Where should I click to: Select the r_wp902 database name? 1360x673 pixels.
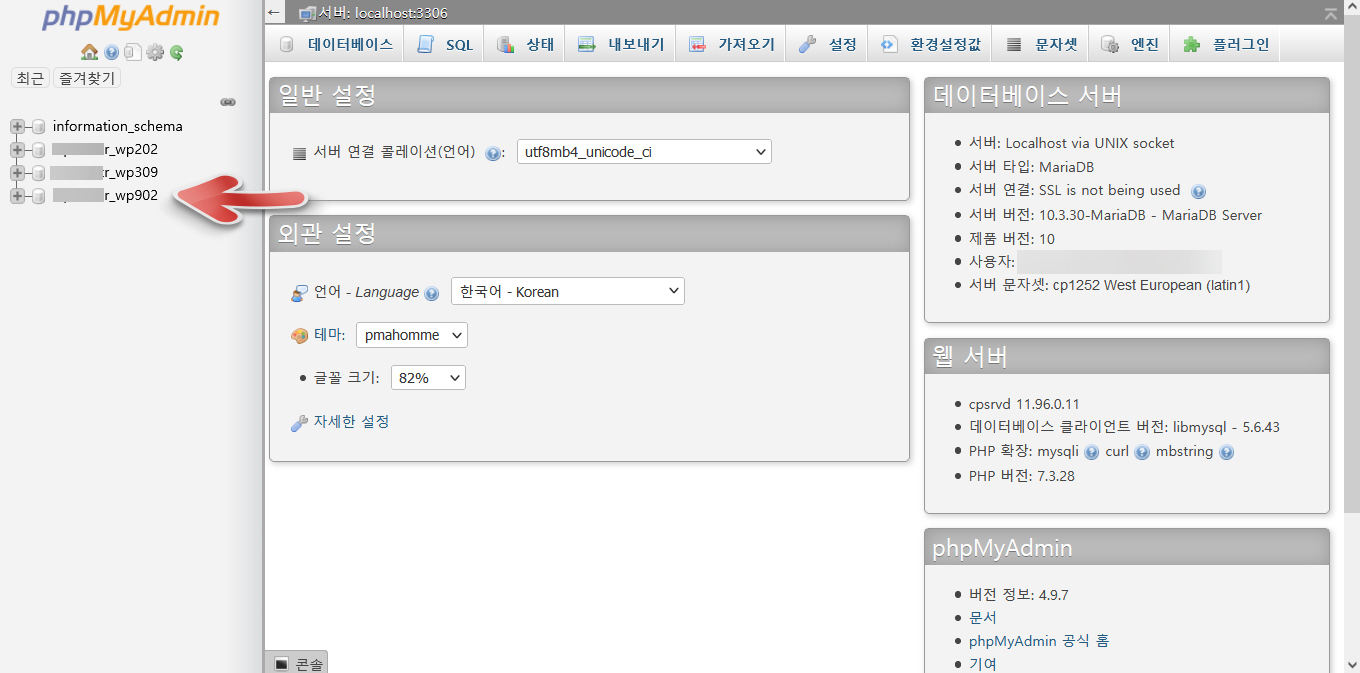(x=105, y=195)
